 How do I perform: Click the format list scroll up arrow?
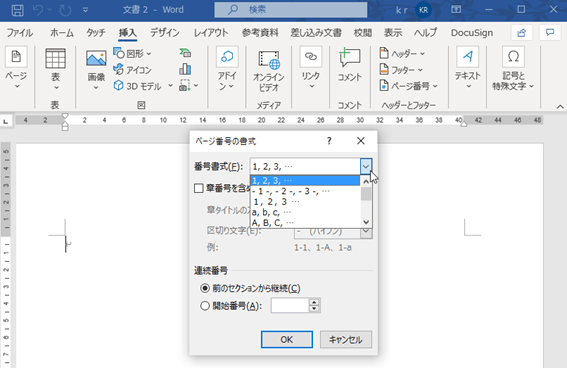pyautogui.click(x=366, y=181)
